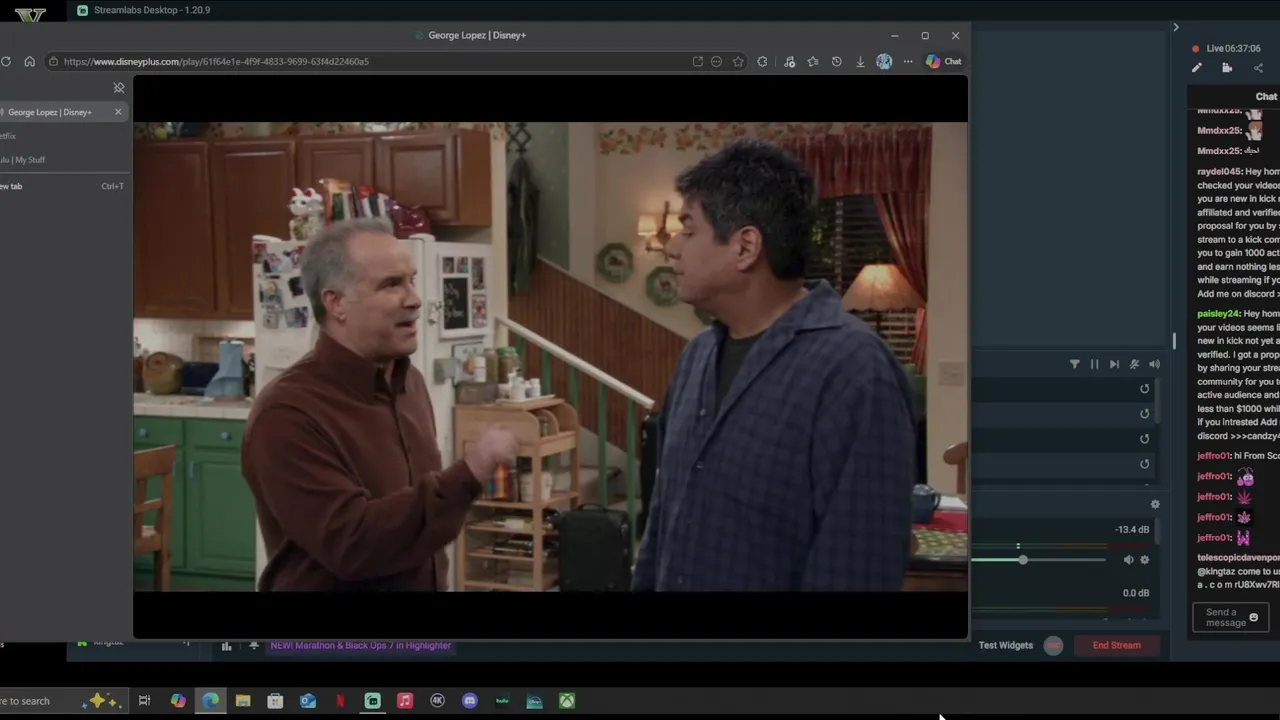The image size is (1280, 720).
Task: Open Edge favorites list icon
Action: (x=813, y=61)
